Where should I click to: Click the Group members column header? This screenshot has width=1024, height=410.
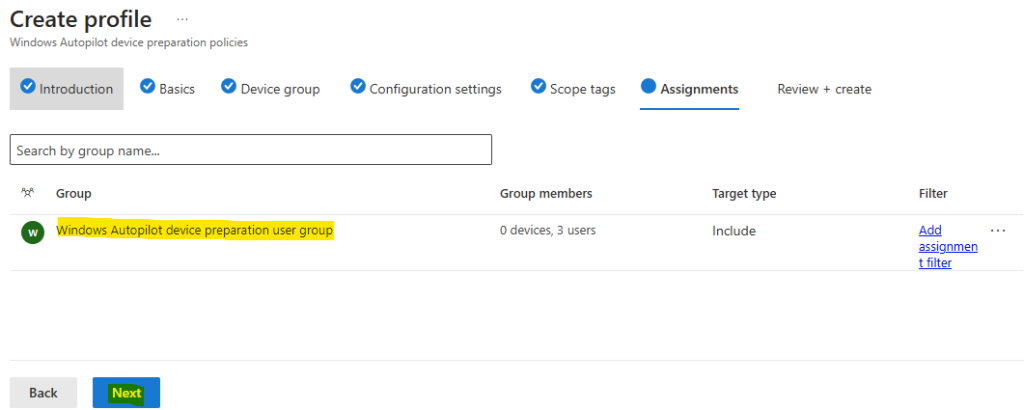546,193
